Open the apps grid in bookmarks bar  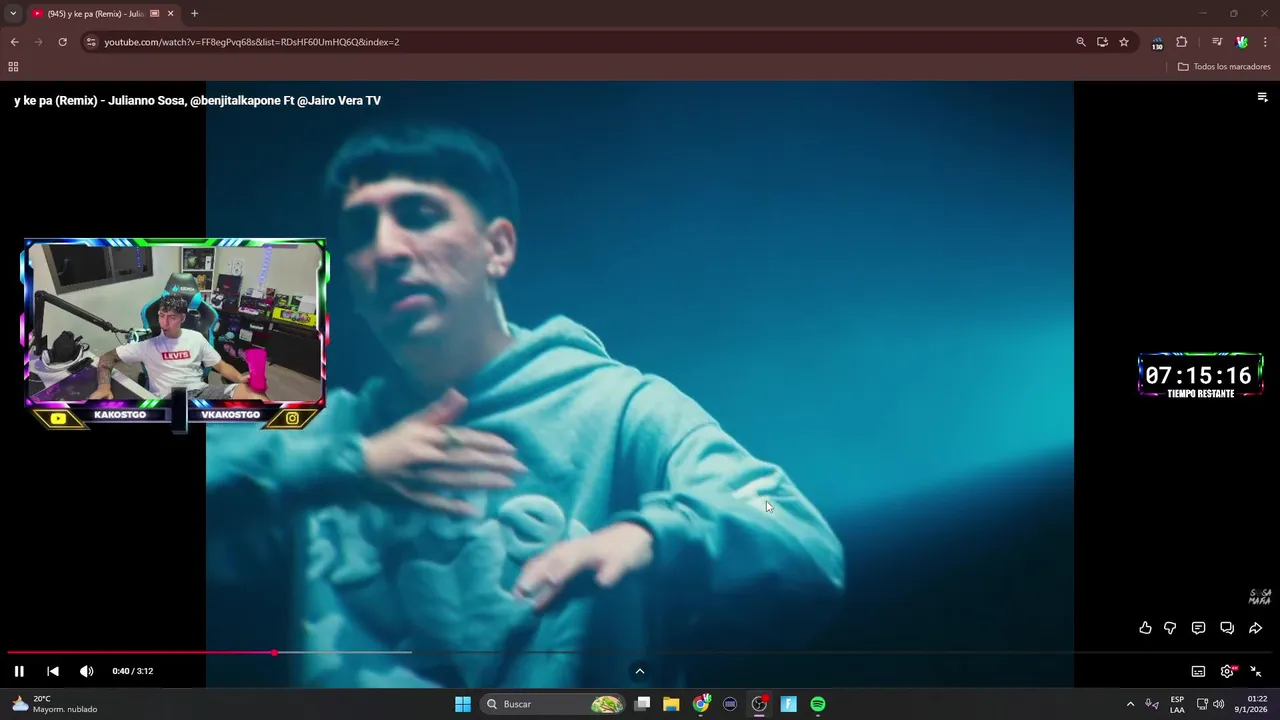pyautogui.click(x=13, y=66)
